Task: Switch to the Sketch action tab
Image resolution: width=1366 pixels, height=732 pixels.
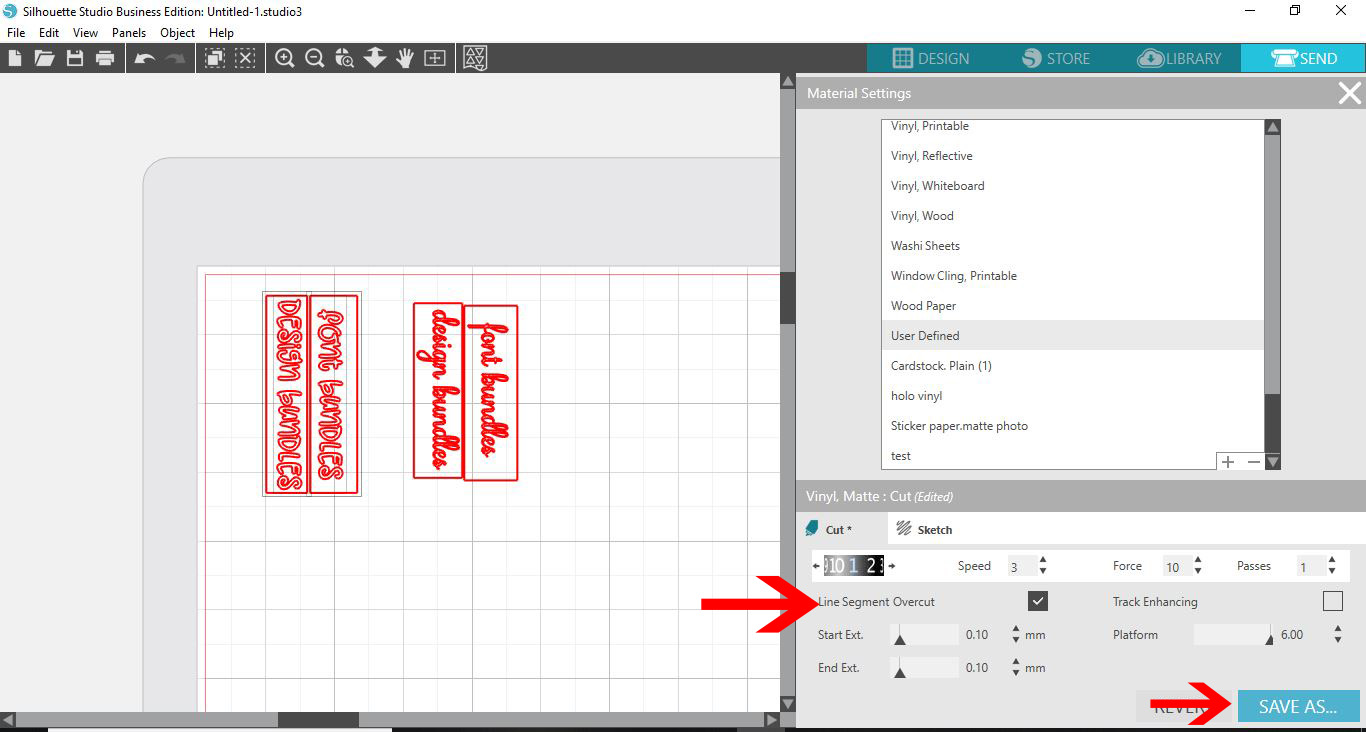Action: pos(924,529)
